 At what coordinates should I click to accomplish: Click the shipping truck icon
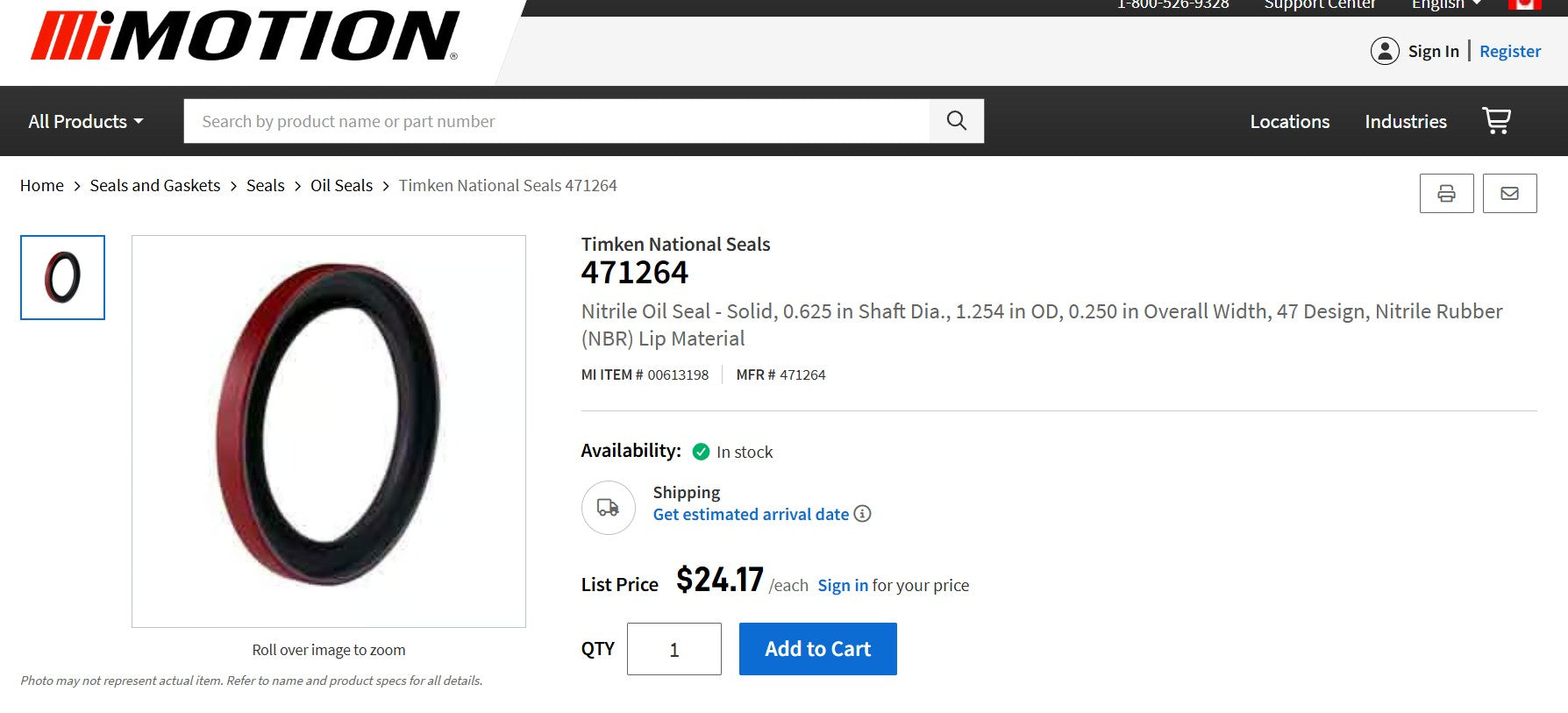click(608, 507)
